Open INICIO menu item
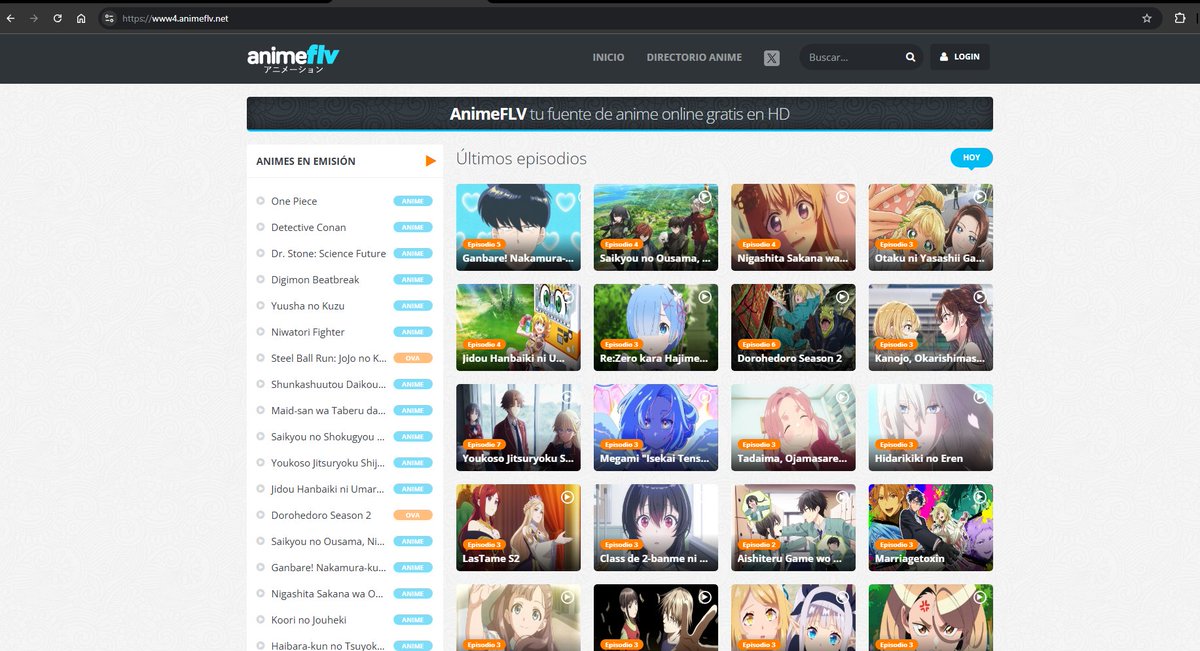This screenshot has width=1200, height=651. click(608, 57)
